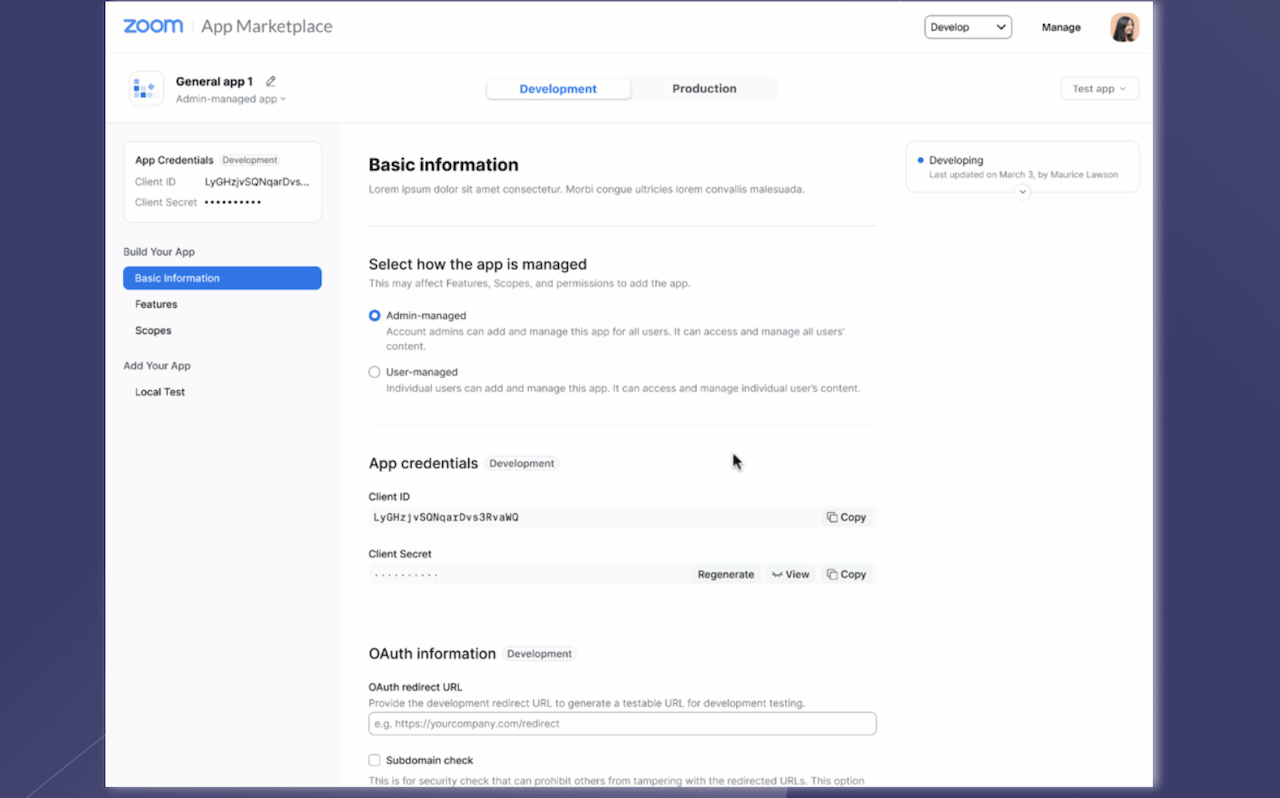The height and width of the screenshot is (798, 1280).
Task: Enable the Subdomain check checkbox
Action: [374, 760]
